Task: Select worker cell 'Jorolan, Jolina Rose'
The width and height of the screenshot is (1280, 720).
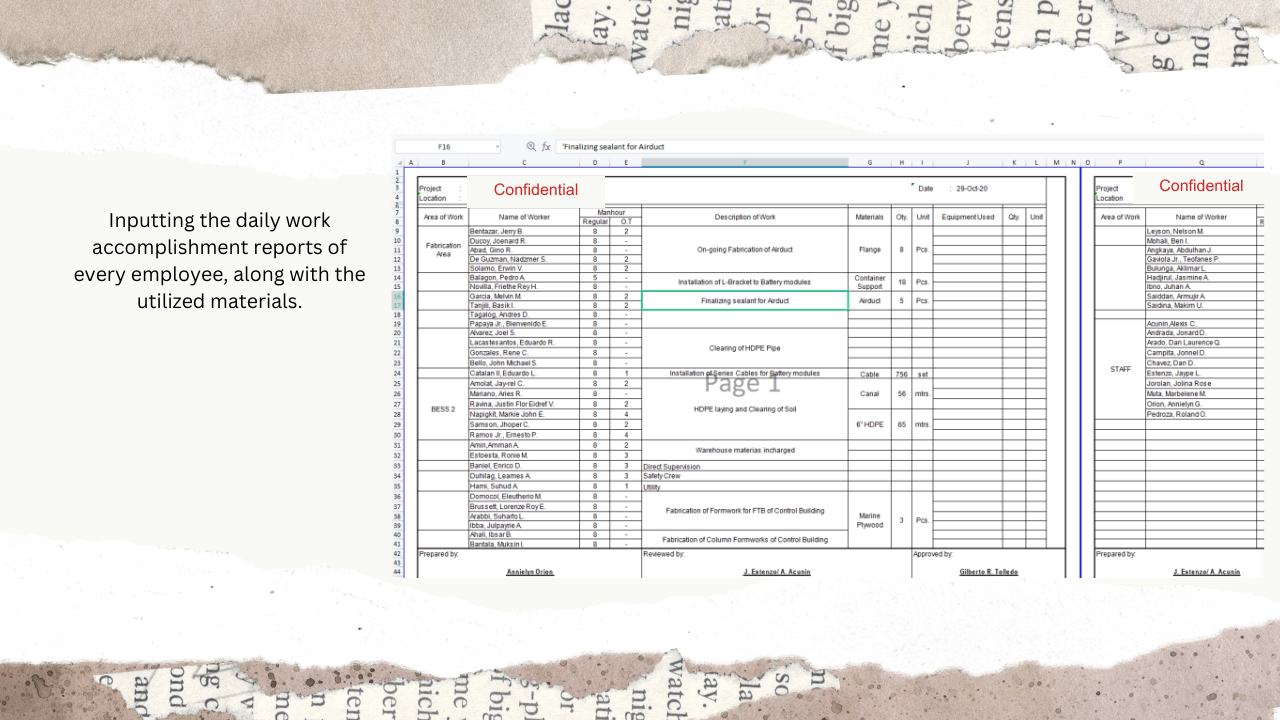Action: (1201, 383)
